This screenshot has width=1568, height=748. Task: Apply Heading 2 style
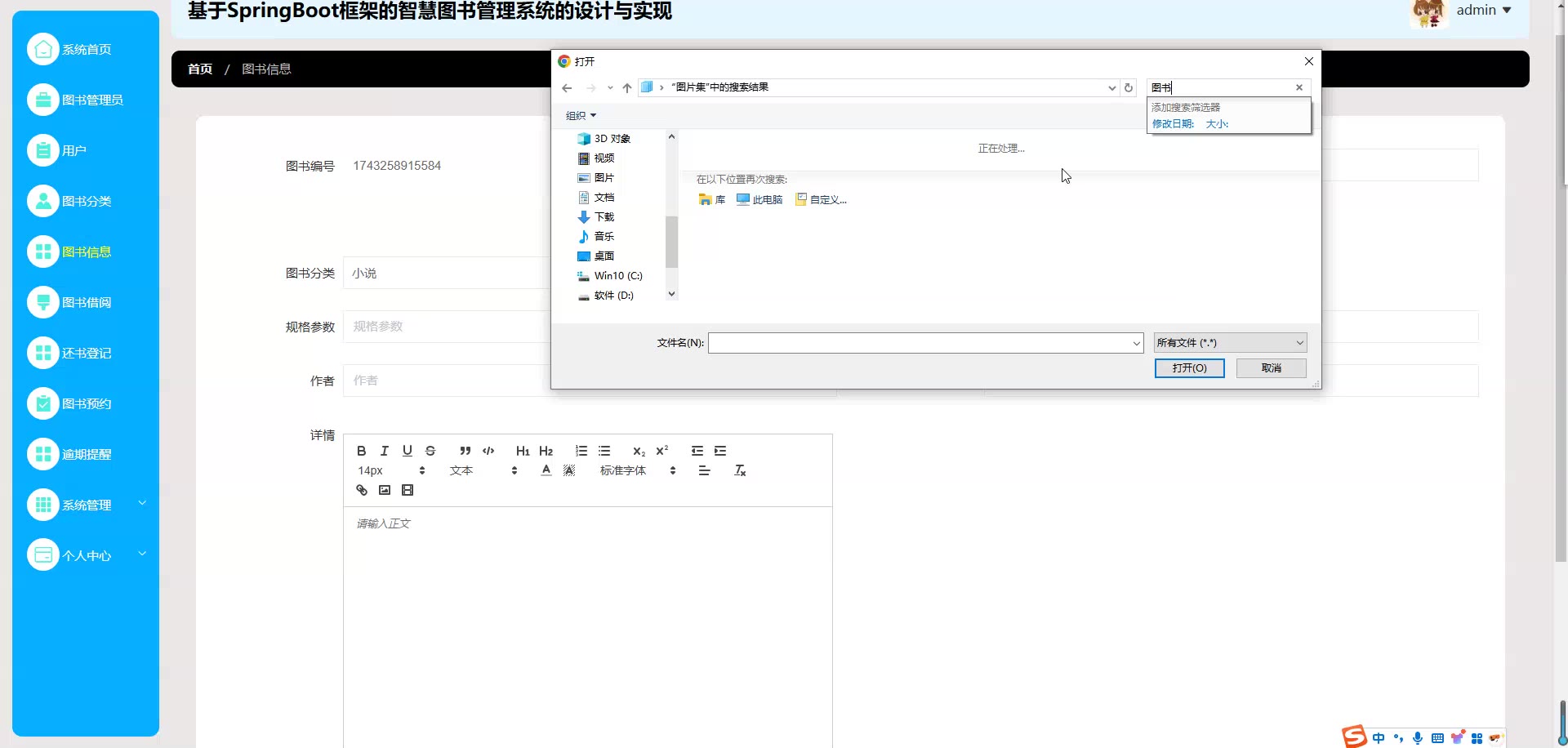click(546, 451)
